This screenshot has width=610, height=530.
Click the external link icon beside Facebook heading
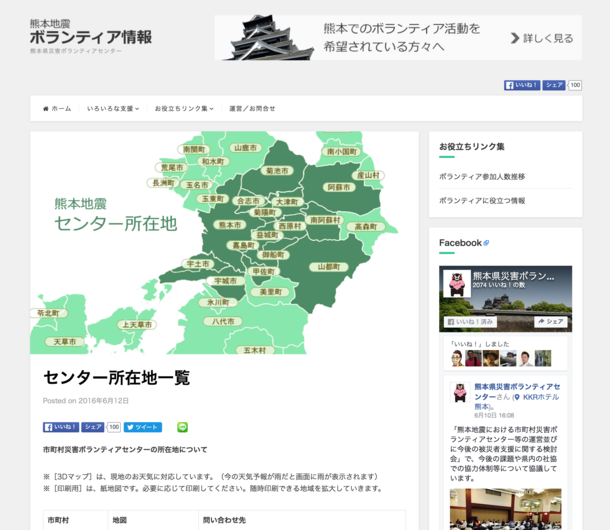pyautogui.click(x=487, y=243)
